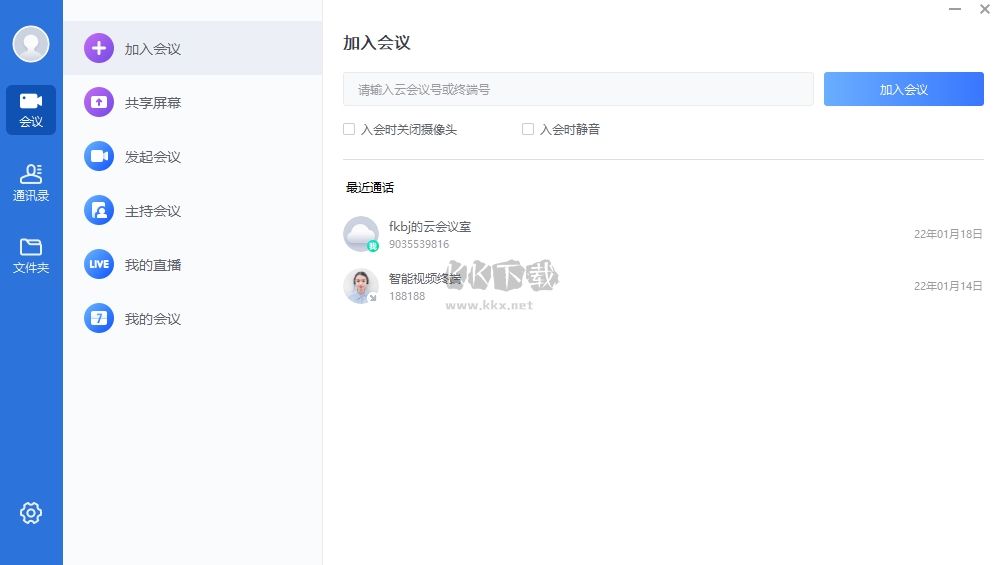The width and height of the screenshot is (999, 565).
Task: Open the 通讯录 contacts sidebar tab
Action: point(31,183)
